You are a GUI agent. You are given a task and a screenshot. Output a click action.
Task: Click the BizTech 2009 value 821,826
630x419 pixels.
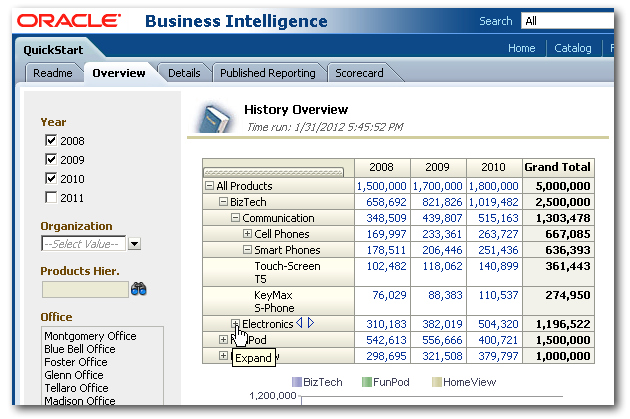point(442,202)
